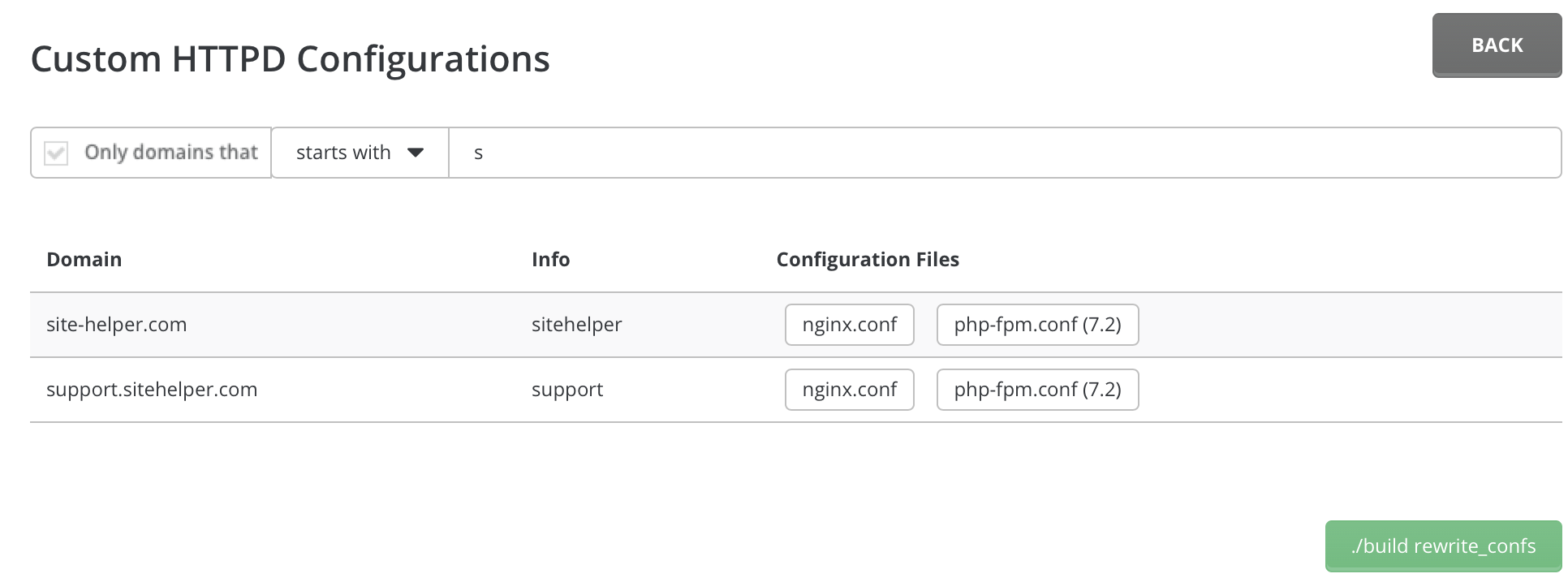
Task: Open nginx.conf for site-helper.com
Action: click(850, 325)
